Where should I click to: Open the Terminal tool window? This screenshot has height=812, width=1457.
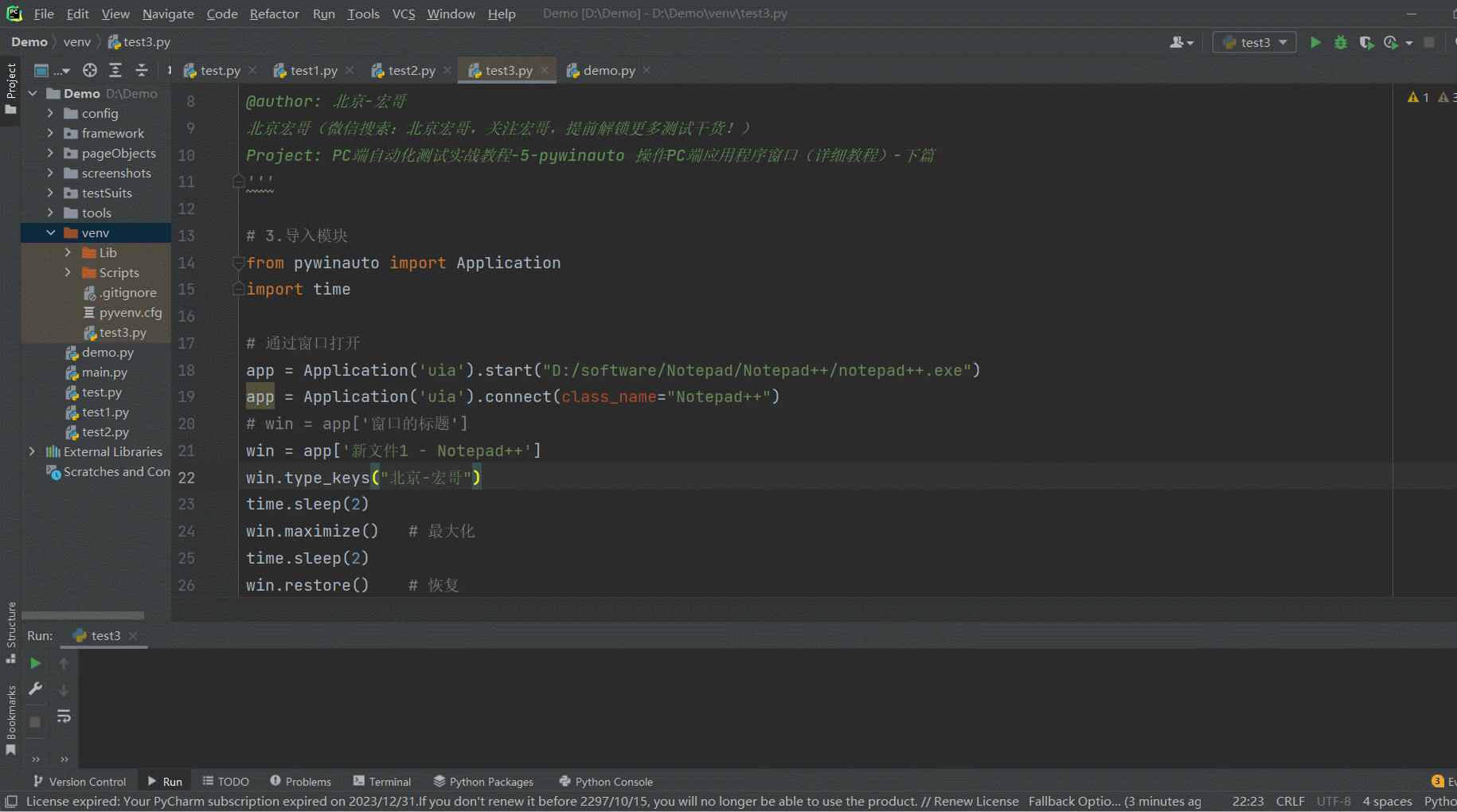(x=382, y=782)
